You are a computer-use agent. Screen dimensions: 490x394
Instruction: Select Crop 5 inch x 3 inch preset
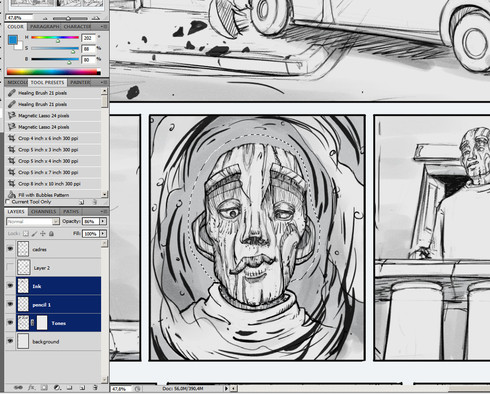pos(53,149)
